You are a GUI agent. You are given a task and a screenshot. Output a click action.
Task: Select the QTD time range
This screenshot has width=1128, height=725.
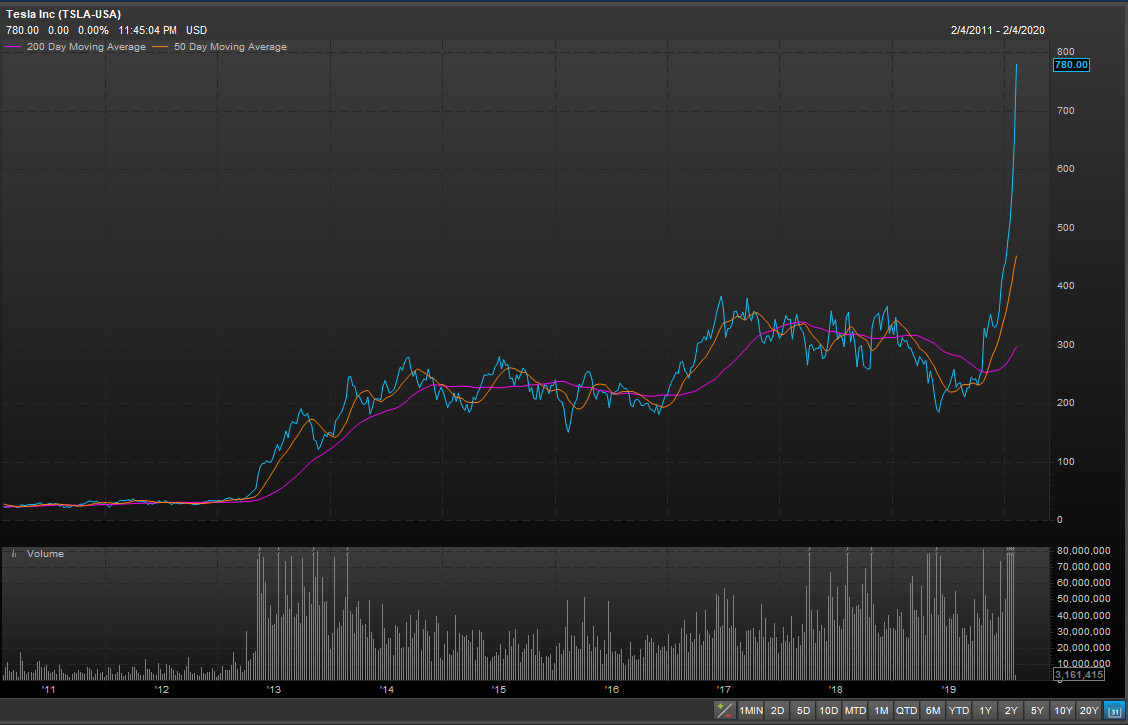point(906,711)
